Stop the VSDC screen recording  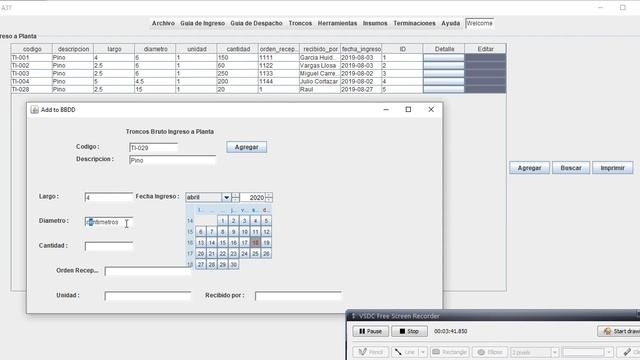[x=409, y=331]
